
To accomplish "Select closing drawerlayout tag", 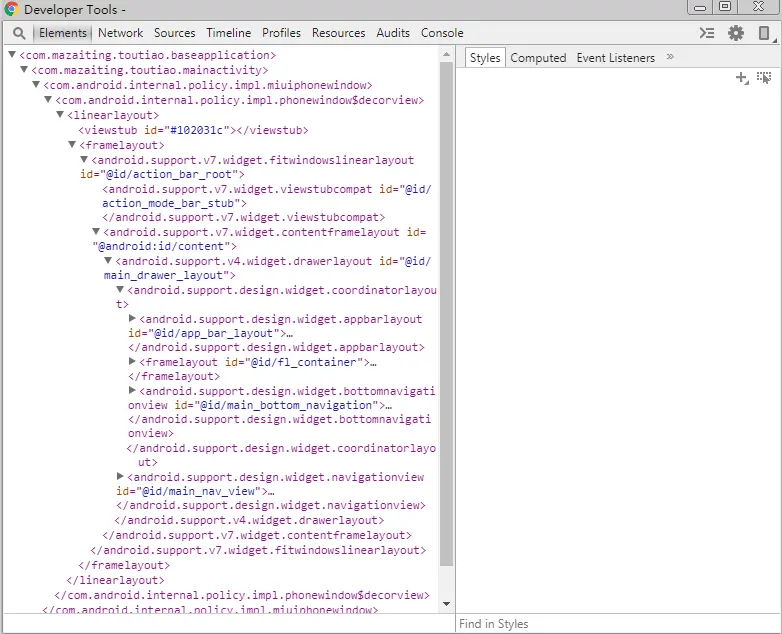I will click(249, 520).
